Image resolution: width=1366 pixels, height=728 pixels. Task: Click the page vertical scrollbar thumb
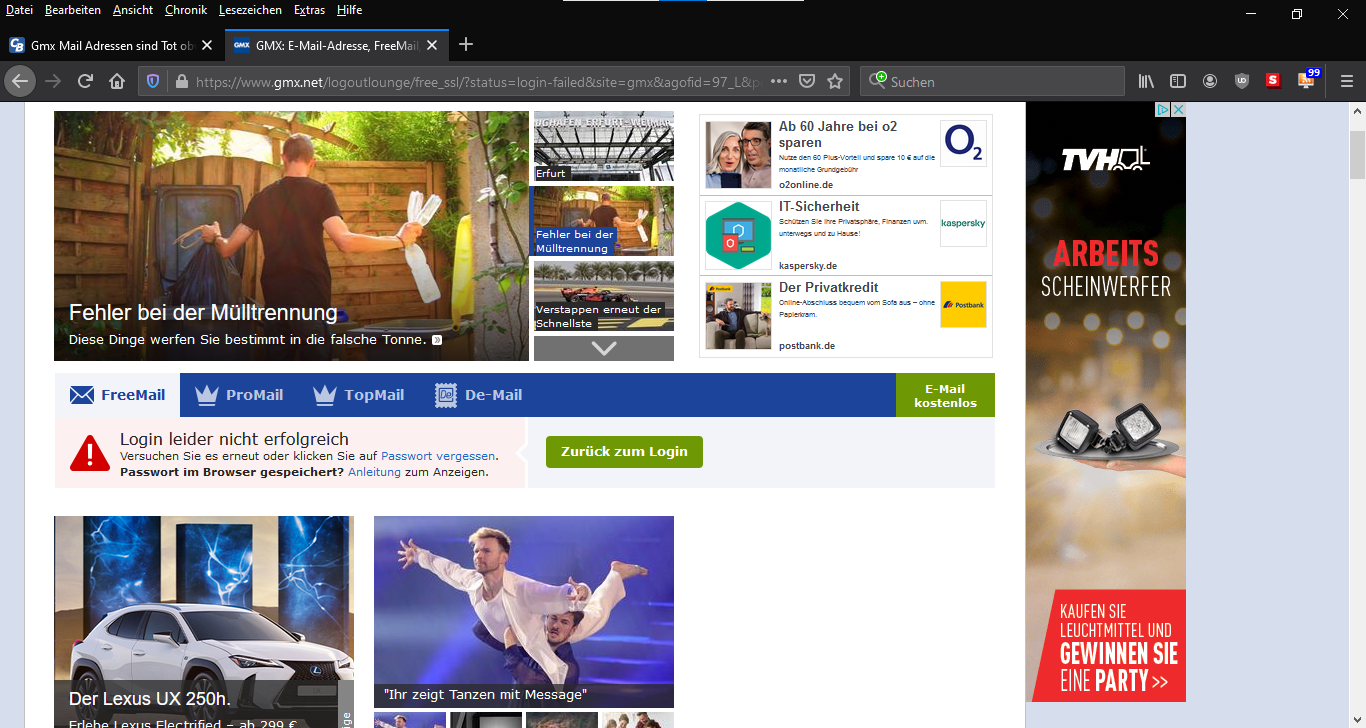point(1357,154)
